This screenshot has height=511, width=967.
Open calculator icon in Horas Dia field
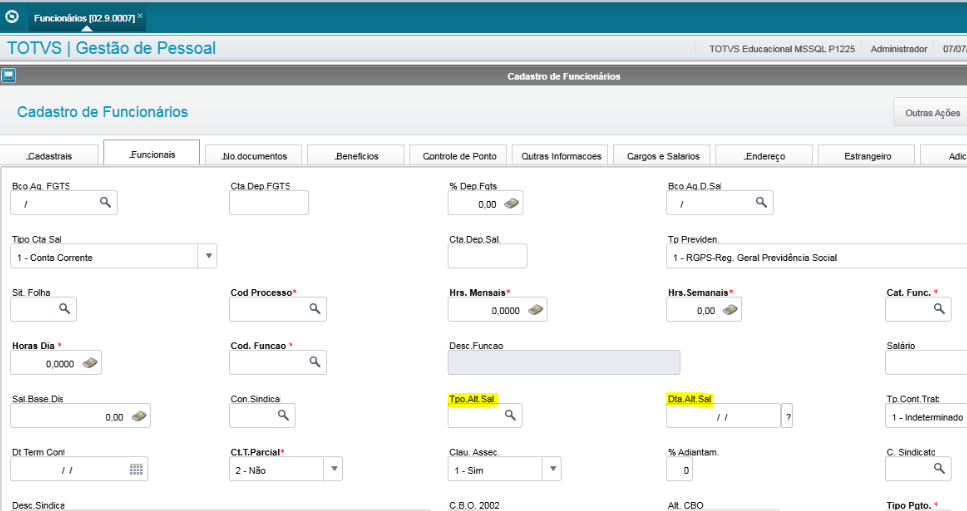[x=90, y=363]
